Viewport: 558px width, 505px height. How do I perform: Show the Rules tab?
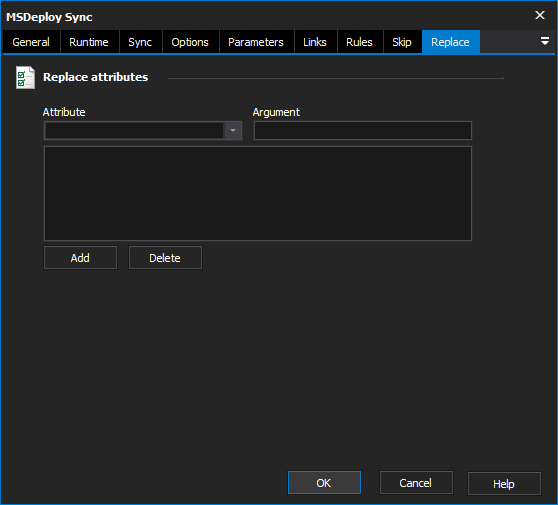(x=359, y=42)
